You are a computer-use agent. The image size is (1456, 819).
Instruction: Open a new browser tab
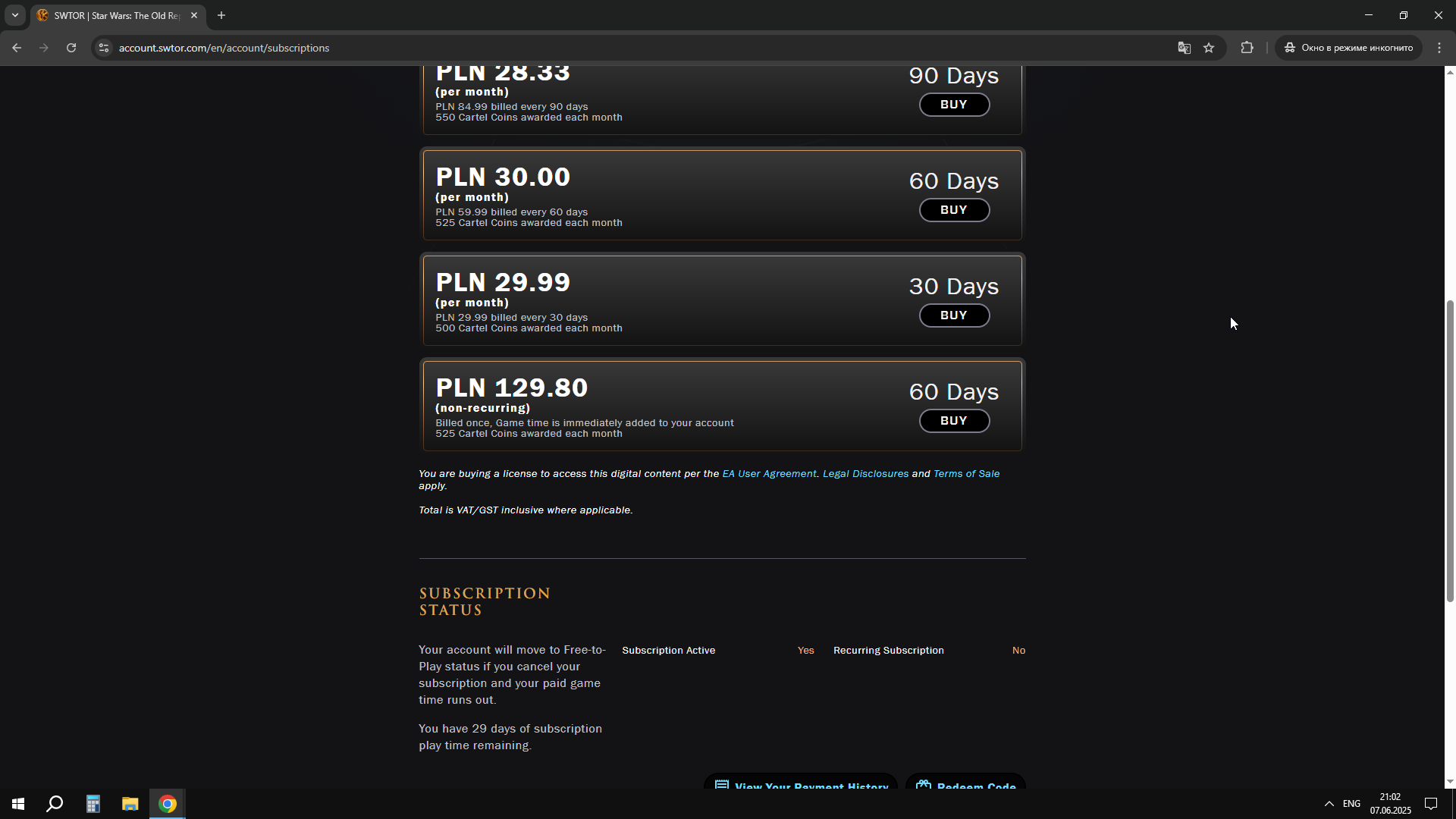tap(221, 15)
